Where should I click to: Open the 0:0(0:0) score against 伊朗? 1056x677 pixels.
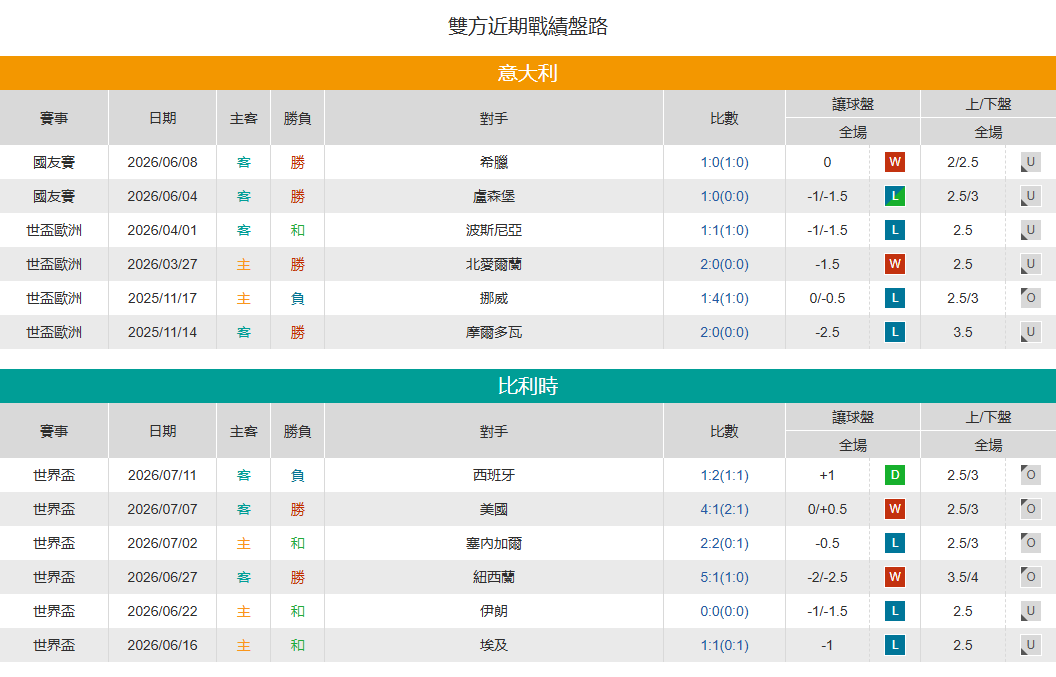pos(724,611)
